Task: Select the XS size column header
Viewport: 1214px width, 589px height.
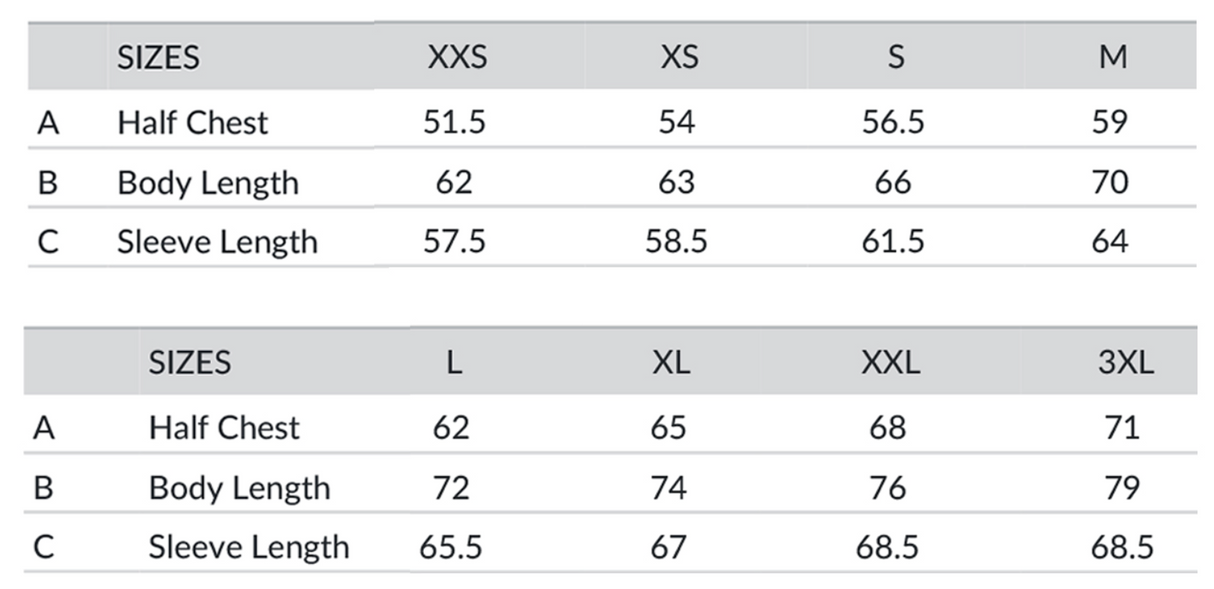Action: (679, 57)
